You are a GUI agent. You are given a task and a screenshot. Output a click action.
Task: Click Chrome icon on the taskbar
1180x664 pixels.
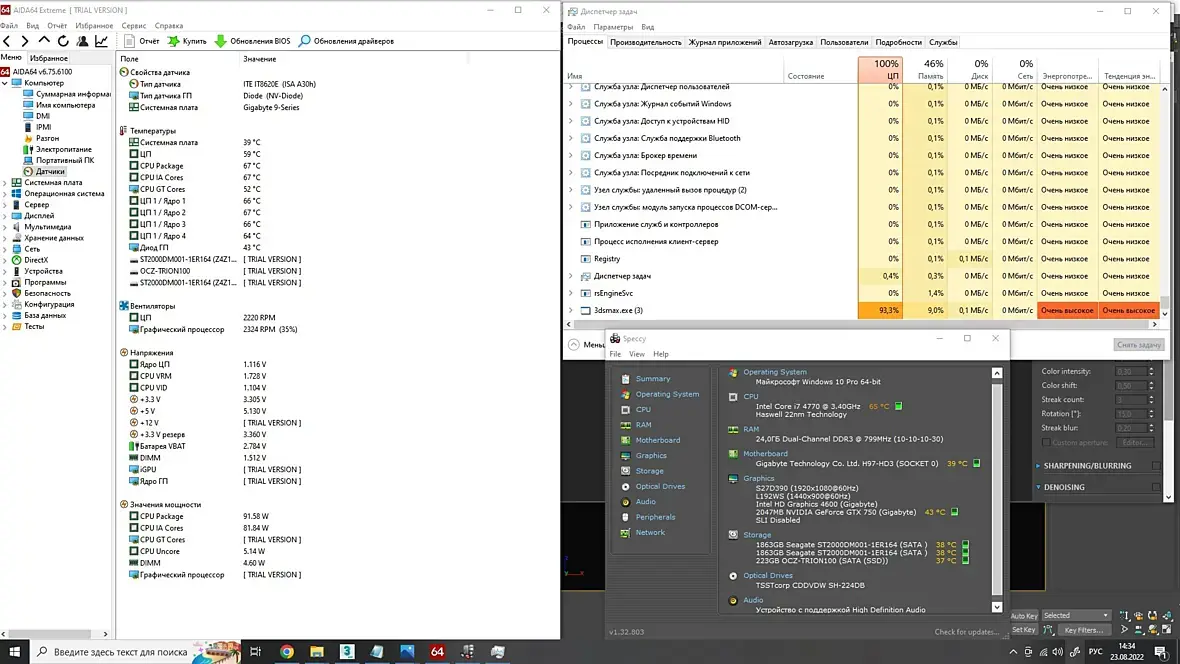tap(287, 652)
